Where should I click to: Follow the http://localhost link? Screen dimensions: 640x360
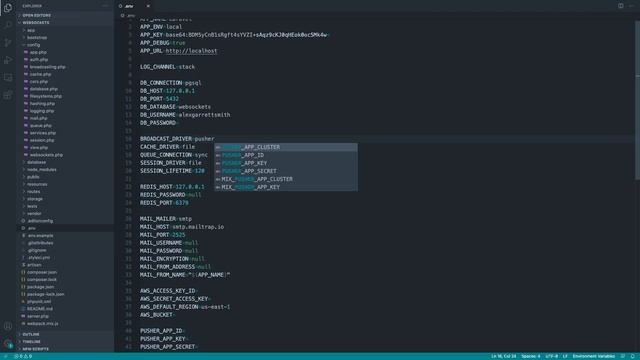(191, 51)
